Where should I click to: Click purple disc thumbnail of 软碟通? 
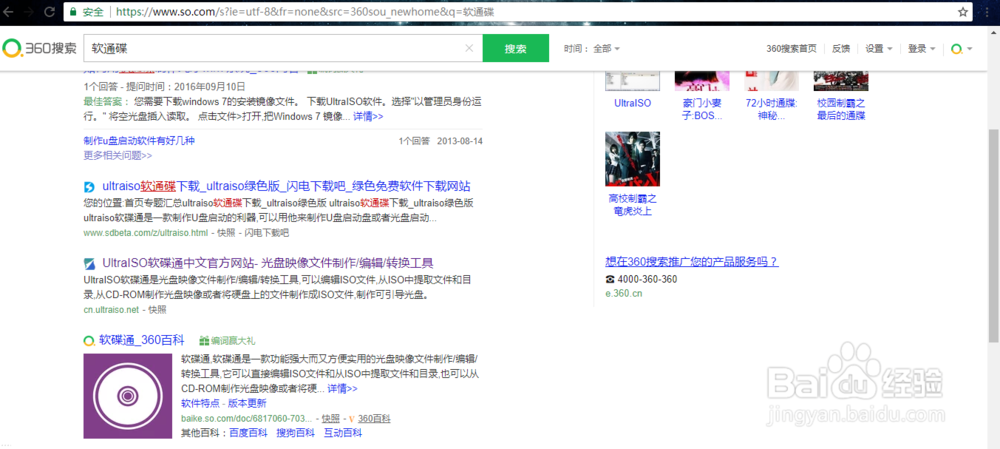point(127,396)
